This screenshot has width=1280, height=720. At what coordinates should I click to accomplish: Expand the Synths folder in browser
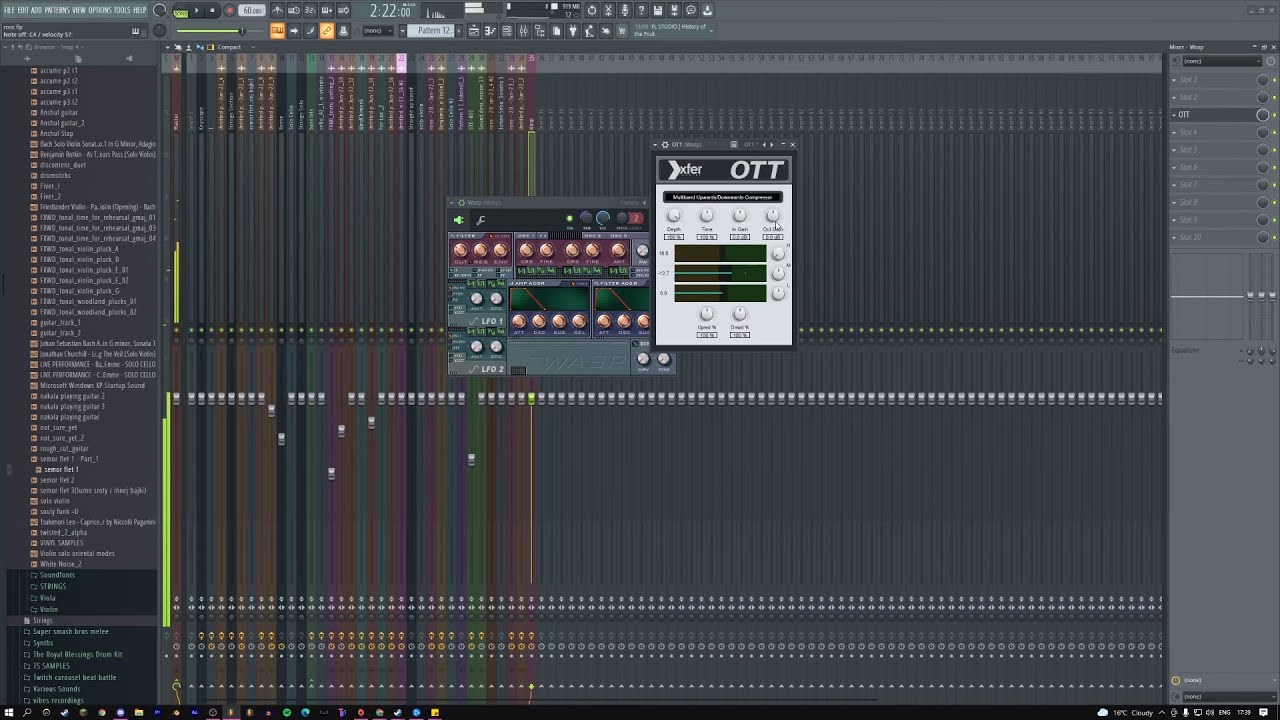click(43, 643)
